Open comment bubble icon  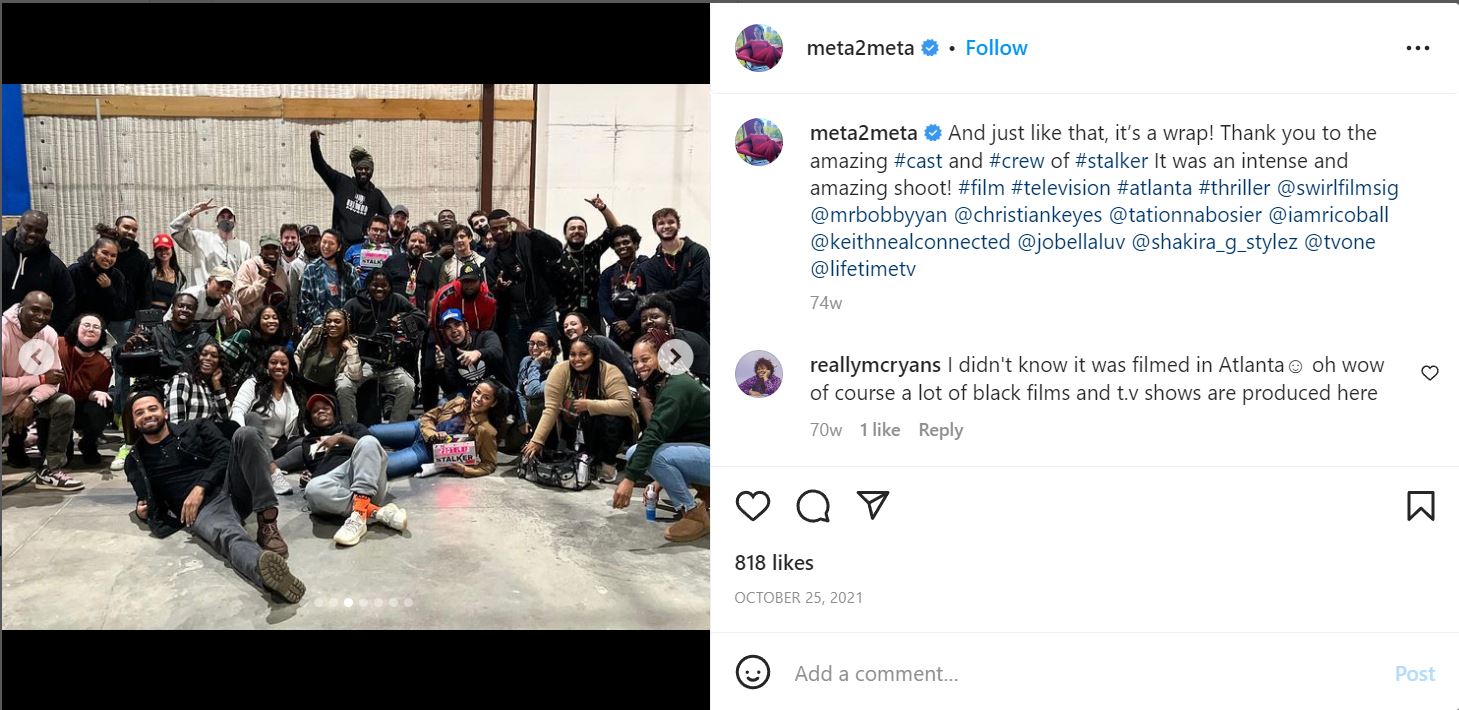[x=813, y=506]
